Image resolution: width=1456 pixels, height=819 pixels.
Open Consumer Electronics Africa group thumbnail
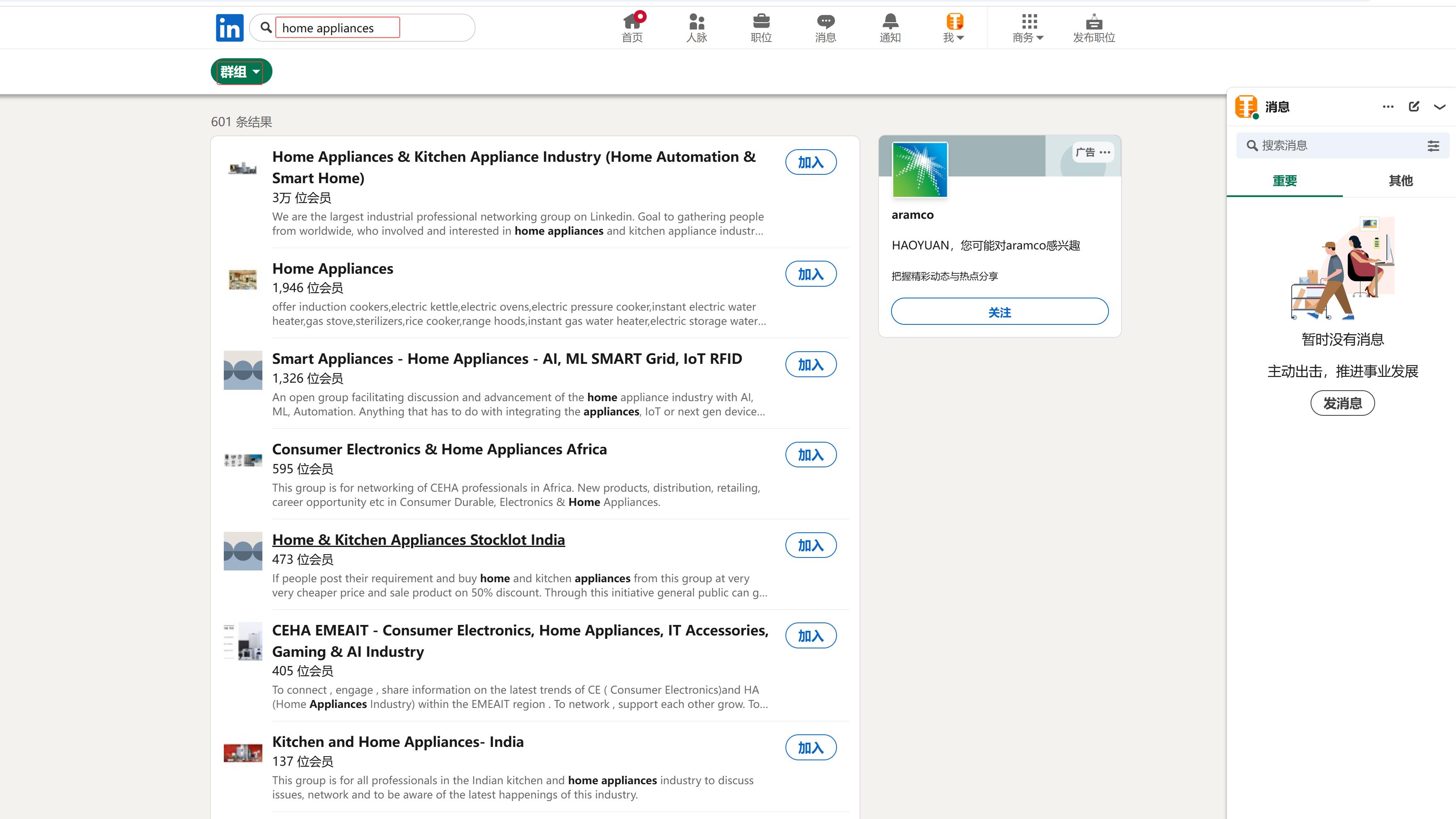[243, 460]
